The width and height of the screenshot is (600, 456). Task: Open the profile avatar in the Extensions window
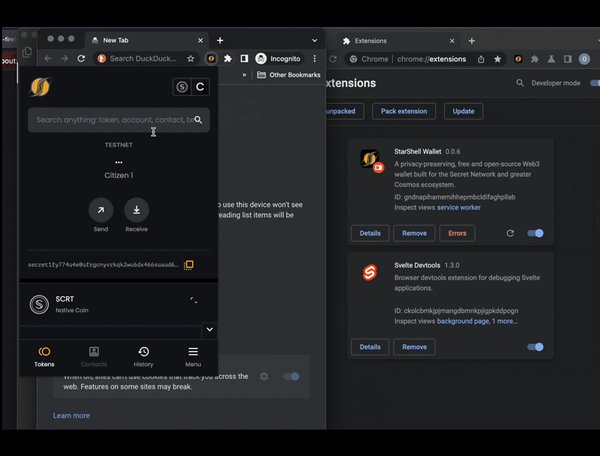[x=584, y=59]
